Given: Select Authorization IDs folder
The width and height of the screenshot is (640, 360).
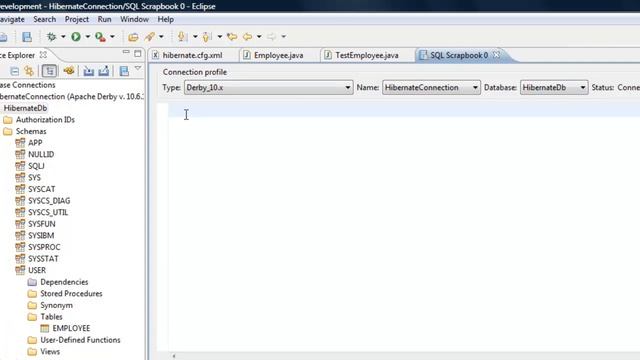Looking at the screenshot, I should pos(45,120).
